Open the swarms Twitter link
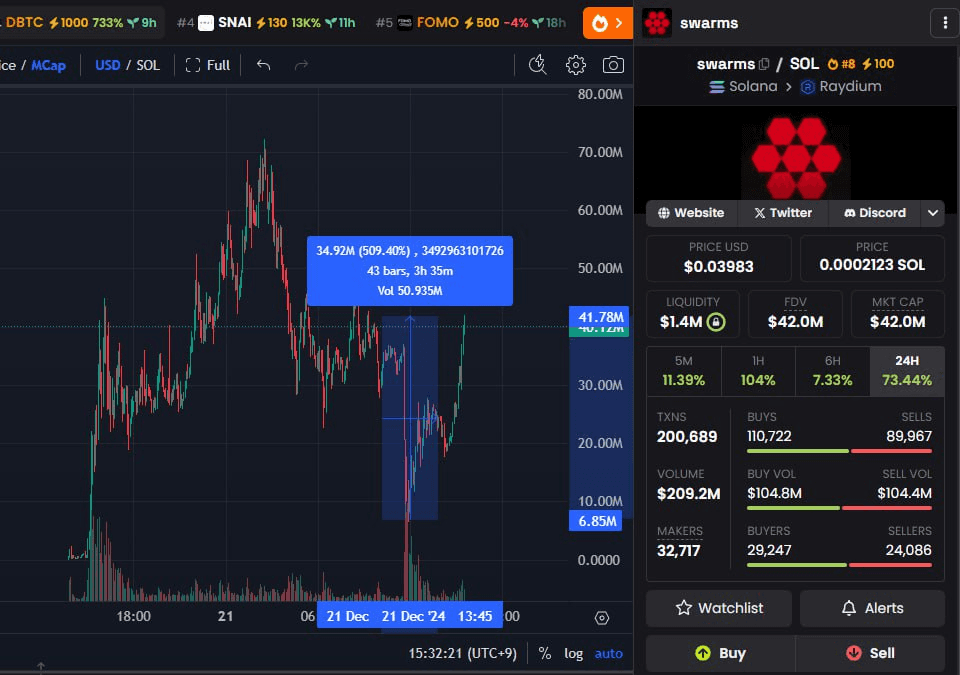The image size is (960, 675). pos(783,213)
